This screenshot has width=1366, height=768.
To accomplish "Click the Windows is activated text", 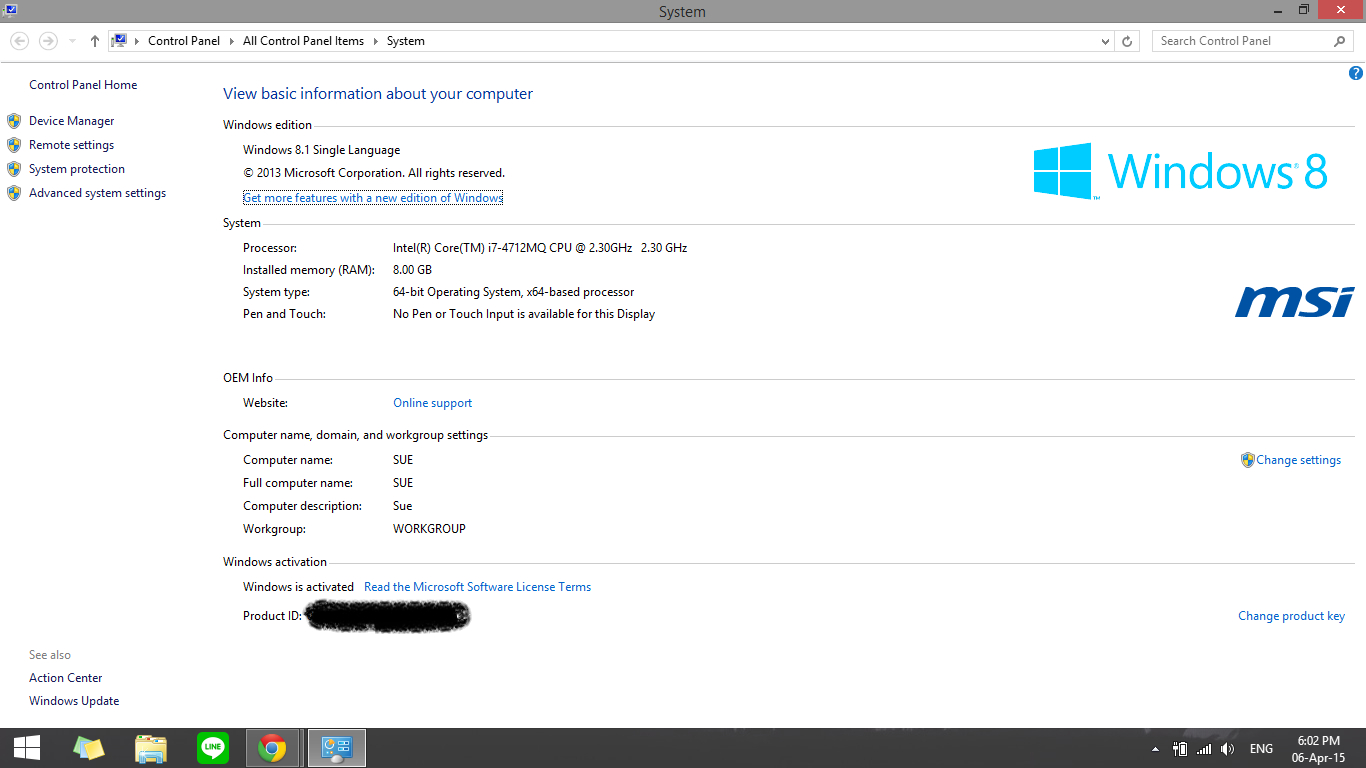I will point(298,587).
